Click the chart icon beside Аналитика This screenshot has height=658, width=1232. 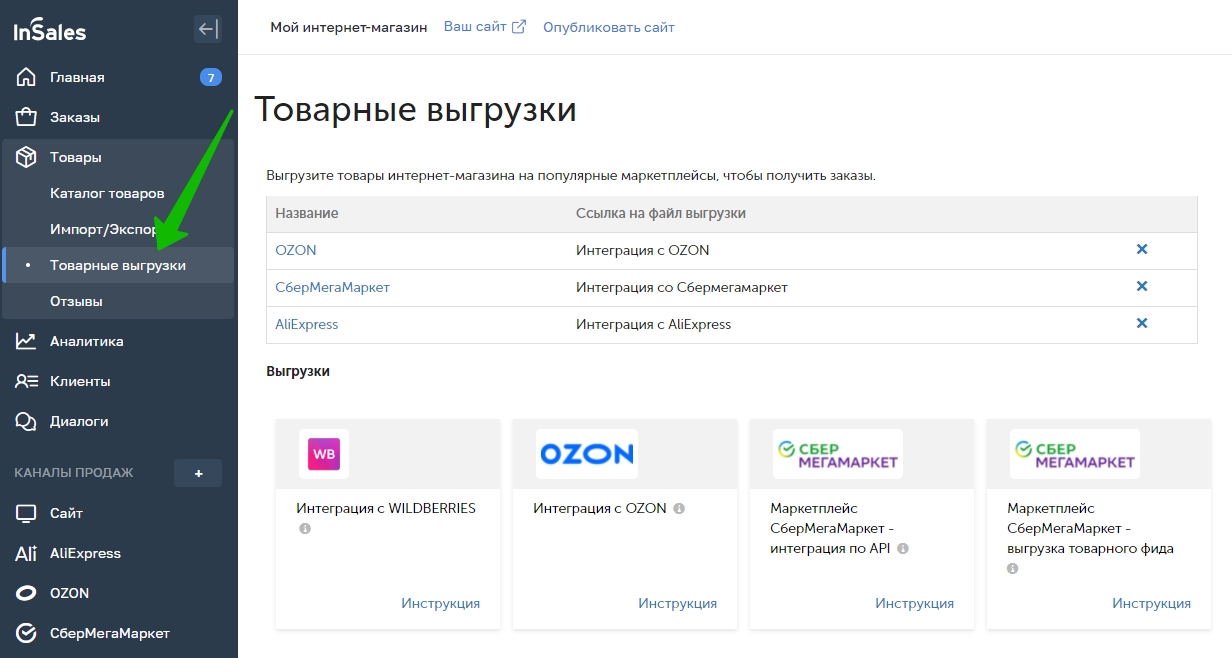pyautogui.click(x=26, y=341)
